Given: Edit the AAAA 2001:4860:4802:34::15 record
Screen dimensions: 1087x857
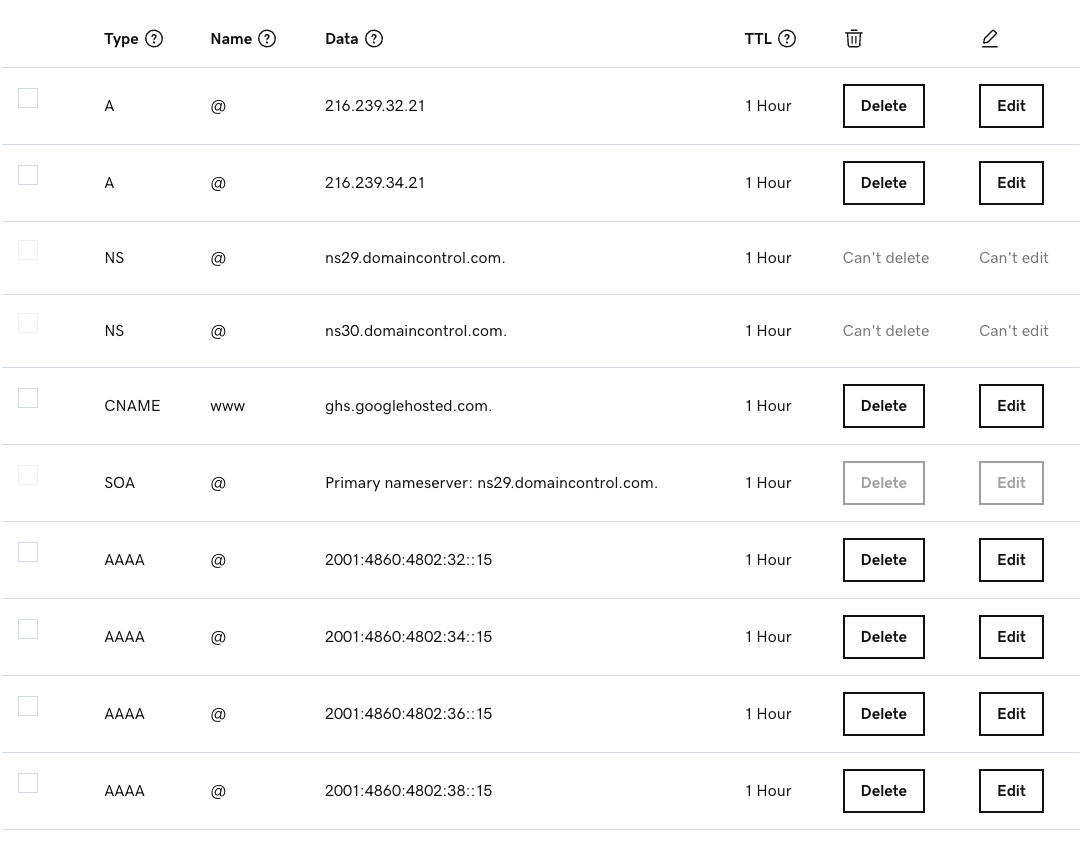Looking at the screenshot, I should click(1011, 637).
